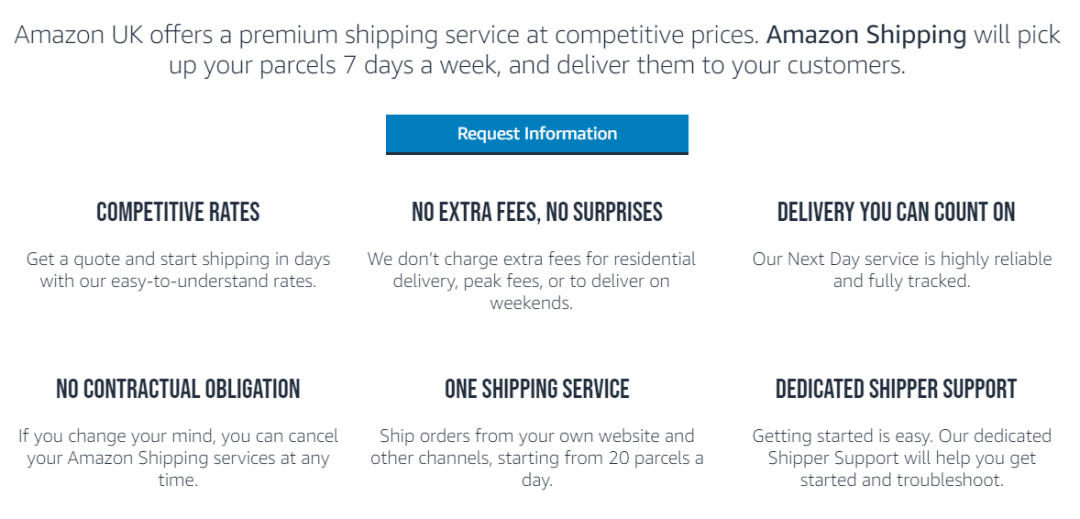Click the No Extra Fees, No Surprises heading
The height and width of the screenshot is (519, 1080).
(x=537, y=212)
